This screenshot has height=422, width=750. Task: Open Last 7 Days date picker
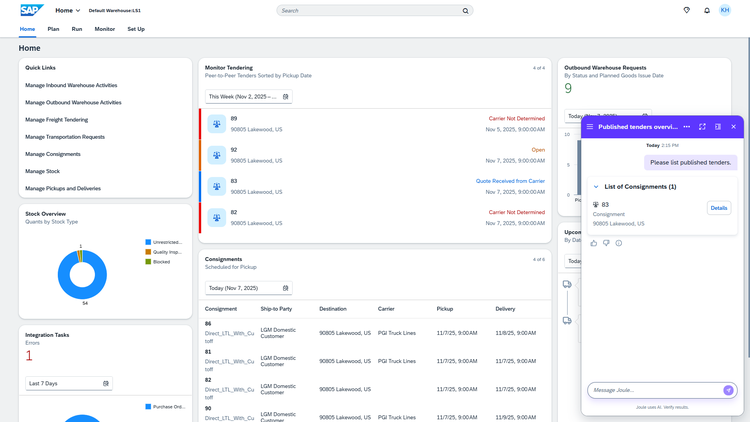(x=69, y=383)
